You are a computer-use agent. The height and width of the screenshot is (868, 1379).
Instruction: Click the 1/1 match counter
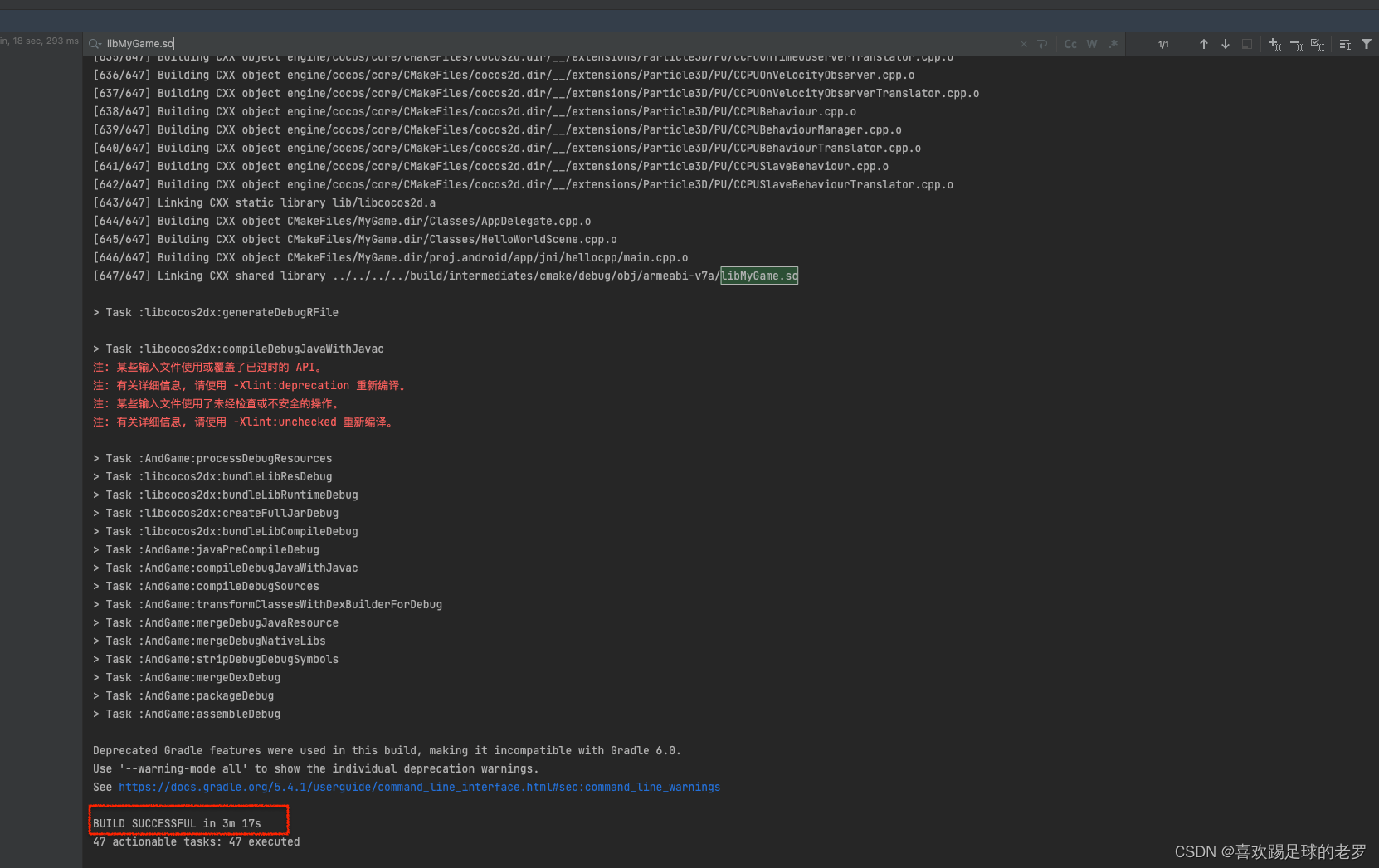pos(1163,45)
